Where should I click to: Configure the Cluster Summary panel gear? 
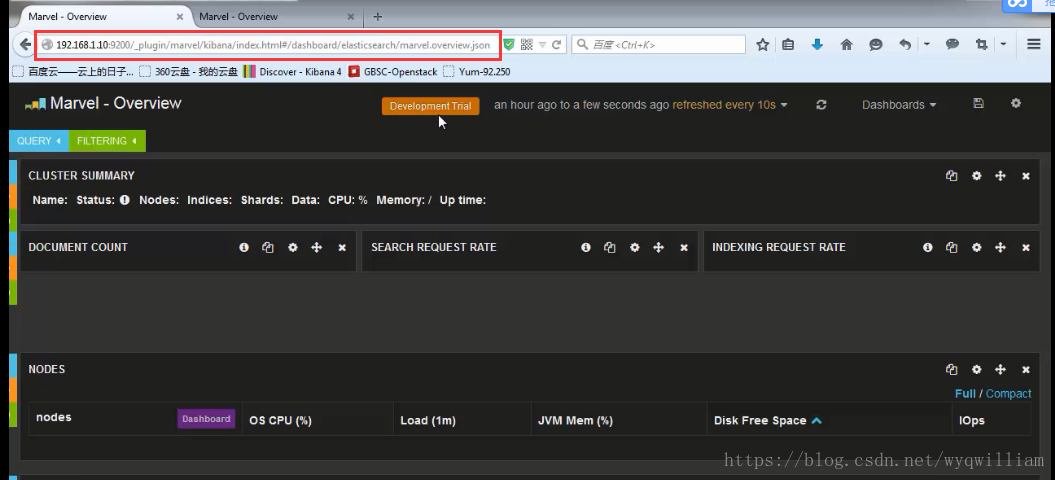[976, 176]
